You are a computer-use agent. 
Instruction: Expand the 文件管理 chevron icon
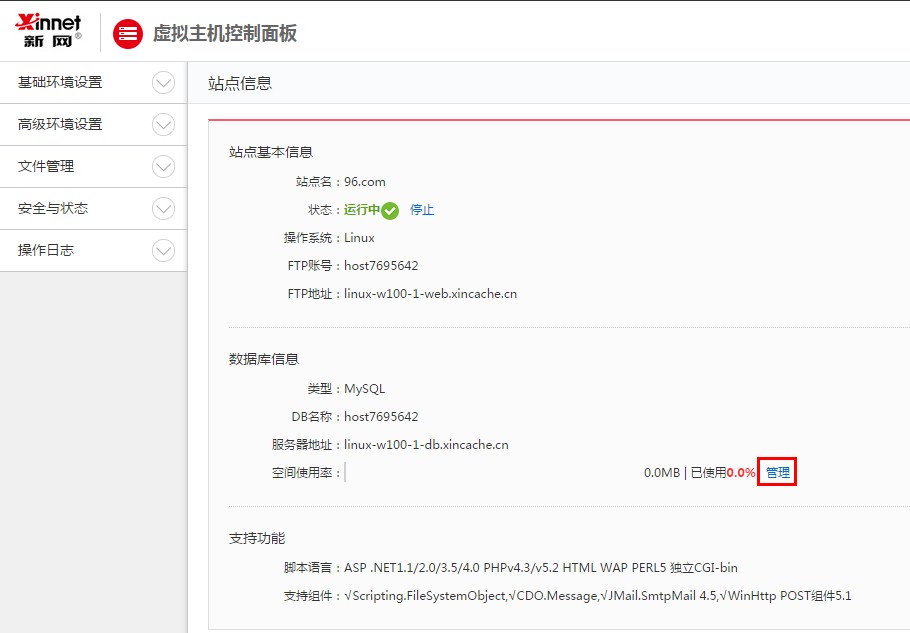click(163, 167)
